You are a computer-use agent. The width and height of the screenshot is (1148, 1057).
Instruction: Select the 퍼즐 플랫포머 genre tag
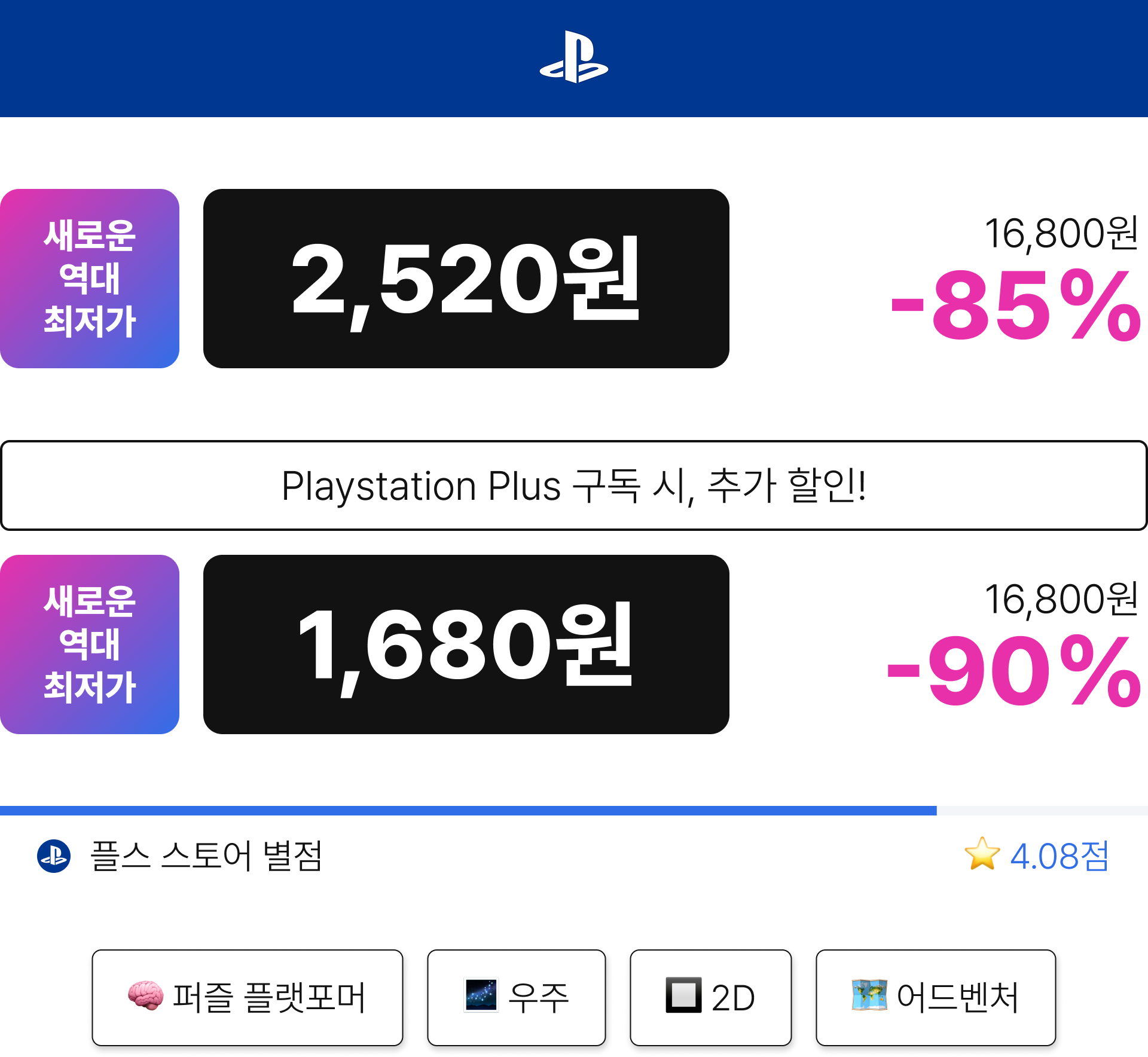click(x=248, y=997)
